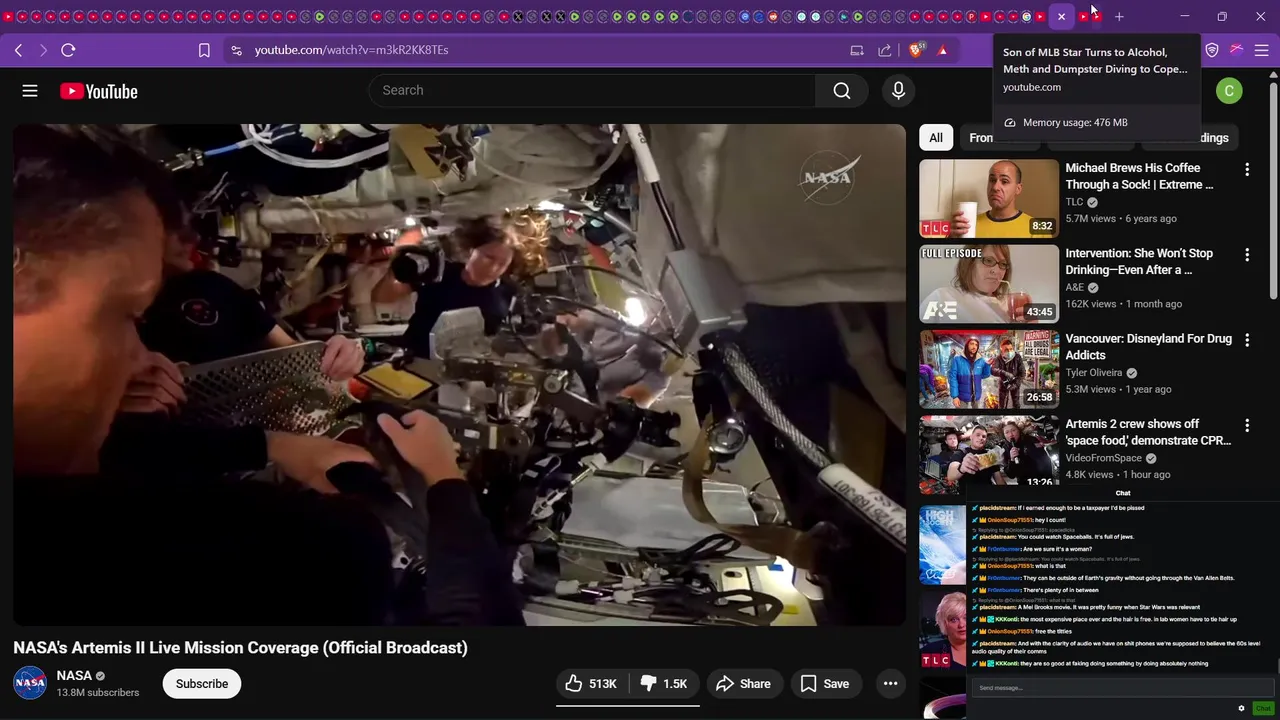Like the NASA video
The width and height of the screenshot is (1280, 720).
click(x=591, y=684)
